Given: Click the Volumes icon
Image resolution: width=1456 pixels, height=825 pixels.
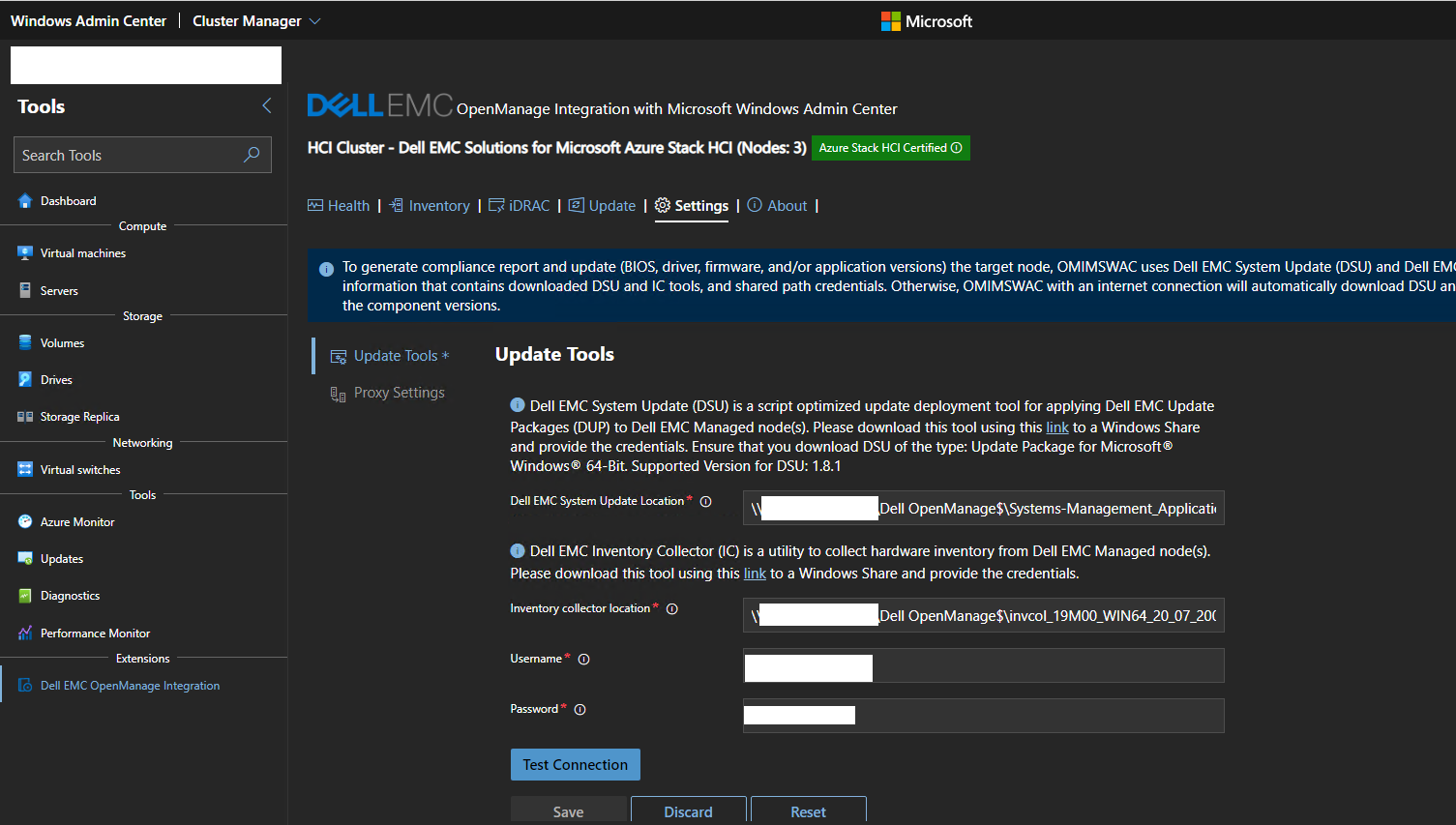Looking at the screenshot, I should click(25, 342).
